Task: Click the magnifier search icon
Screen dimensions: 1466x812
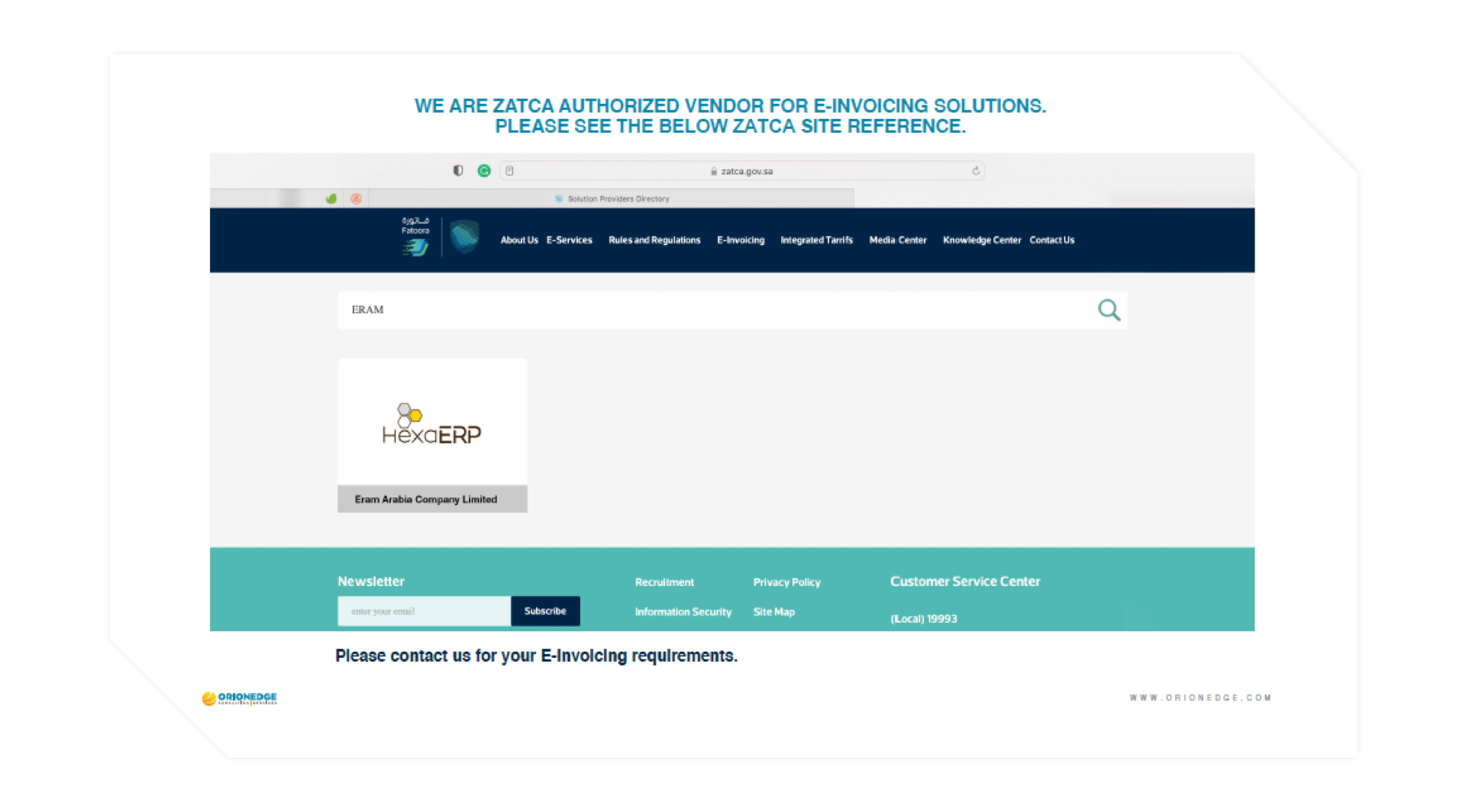Action: click(x=1109, y=310)
